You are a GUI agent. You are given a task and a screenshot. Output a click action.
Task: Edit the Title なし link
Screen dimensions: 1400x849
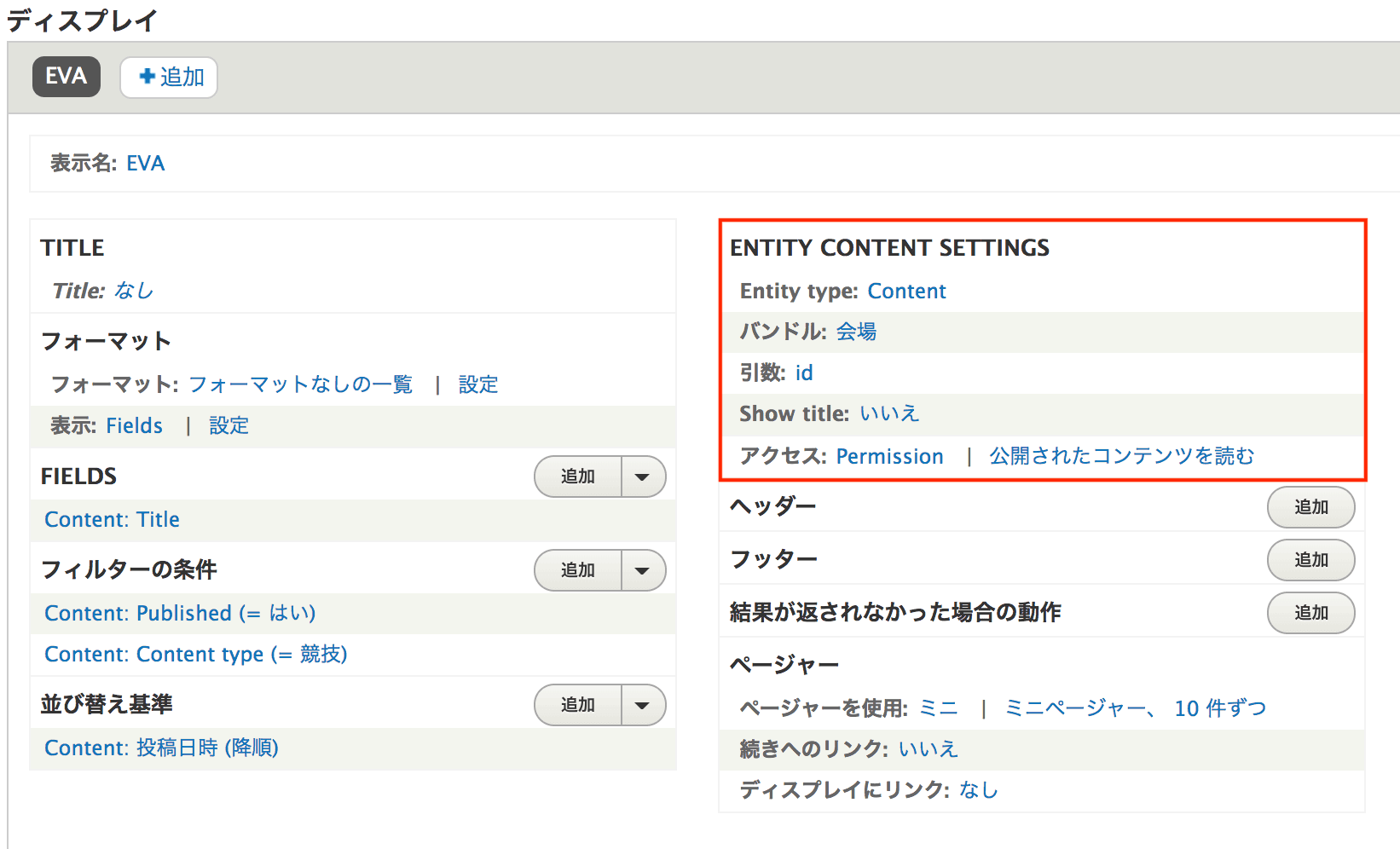(x=134, y=292)
